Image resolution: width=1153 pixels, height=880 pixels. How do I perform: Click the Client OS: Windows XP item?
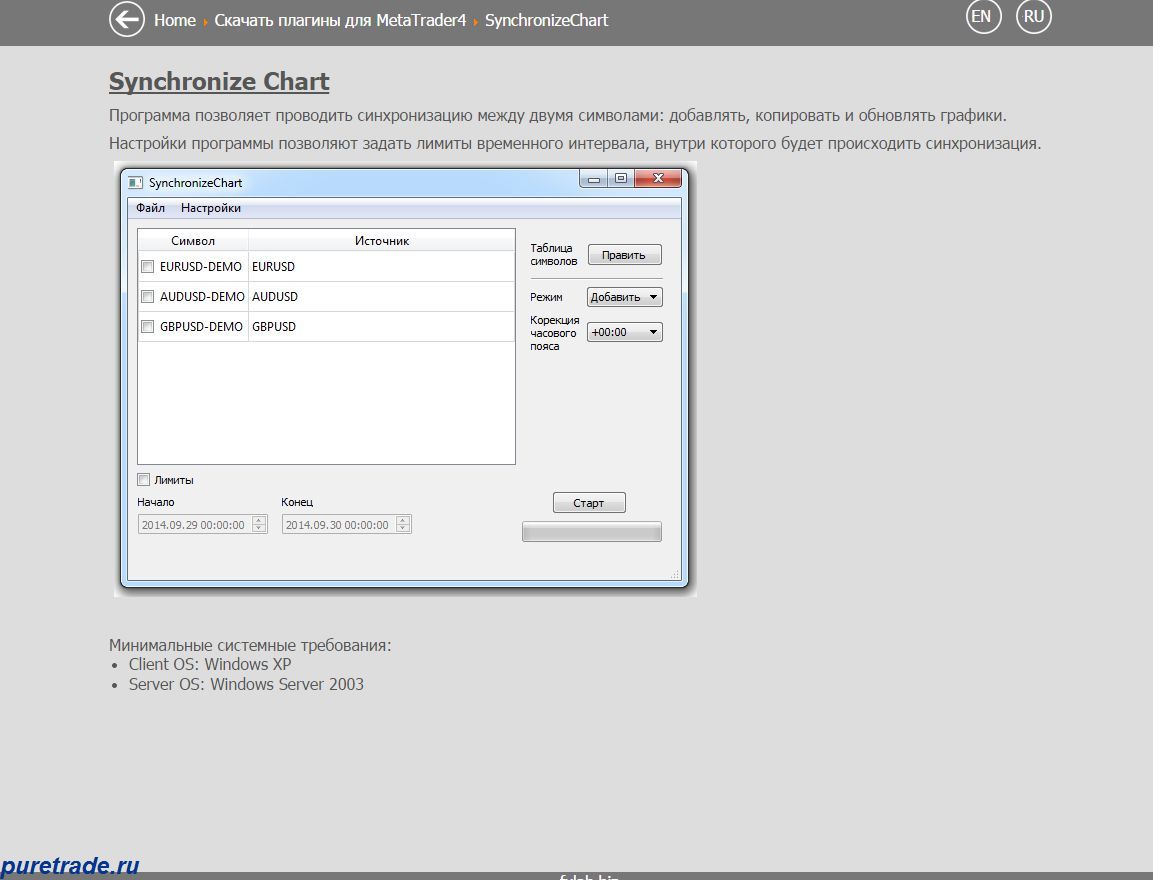[x=210, y=665]
